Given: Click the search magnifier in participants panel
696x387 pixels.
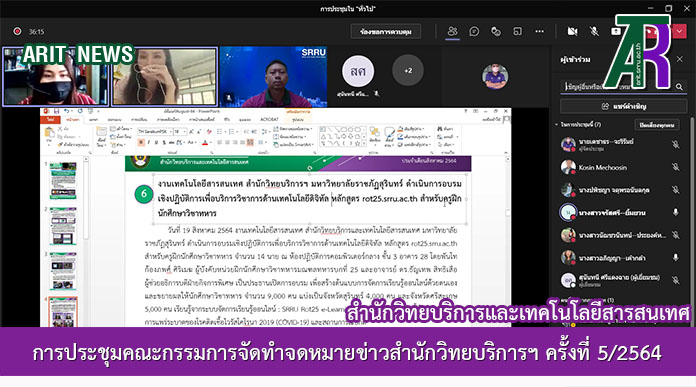Looking at the screenshot, I should (679, 87).
